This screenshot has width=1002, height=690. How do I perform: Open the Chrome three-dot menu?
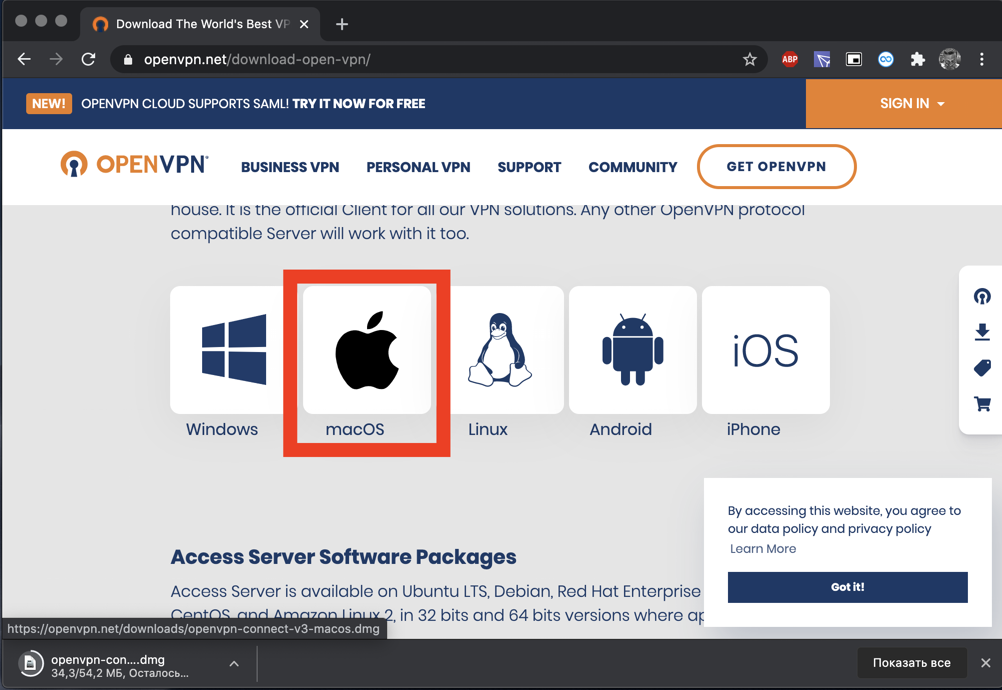coord(983,60)
